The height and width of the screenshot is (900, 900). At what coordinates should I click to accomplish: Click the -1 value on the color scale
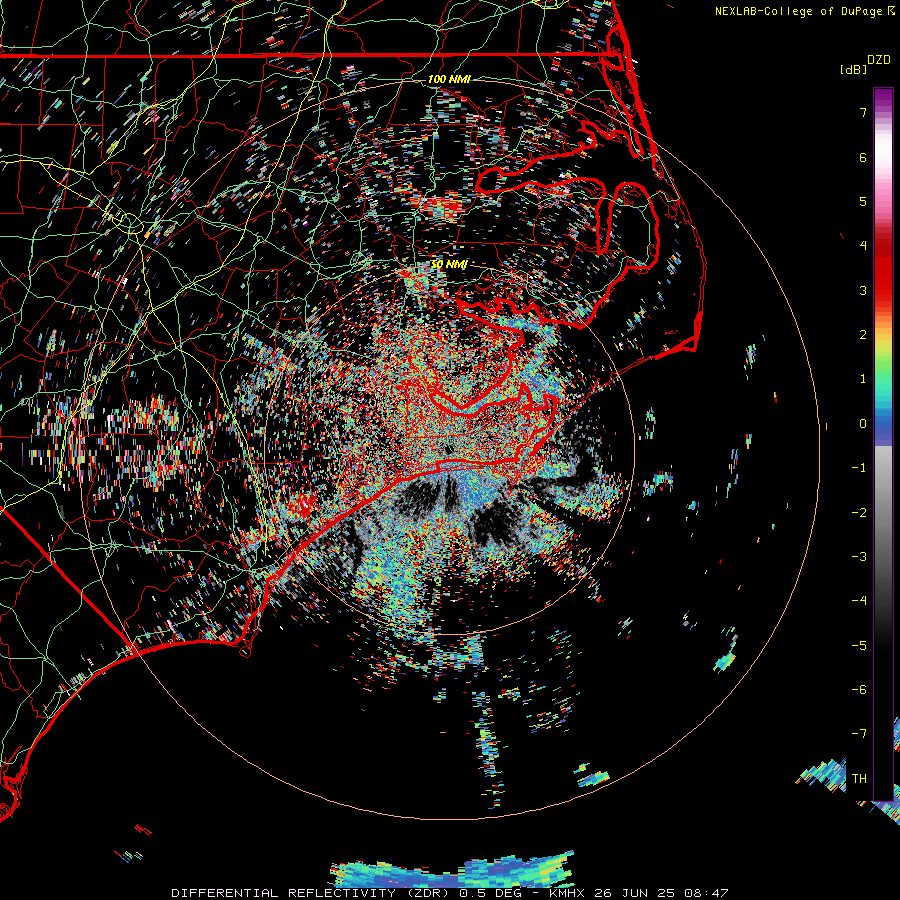(x=859, y=468)
